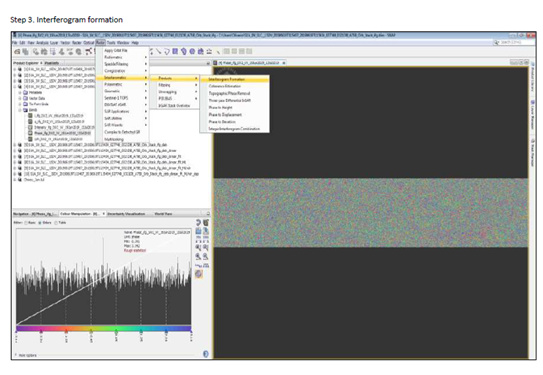Click the leftmost colour slider handle
Image resolution: width=543 pixels, height=375 pixels.
pyautogui.click(x=16, y=332)
